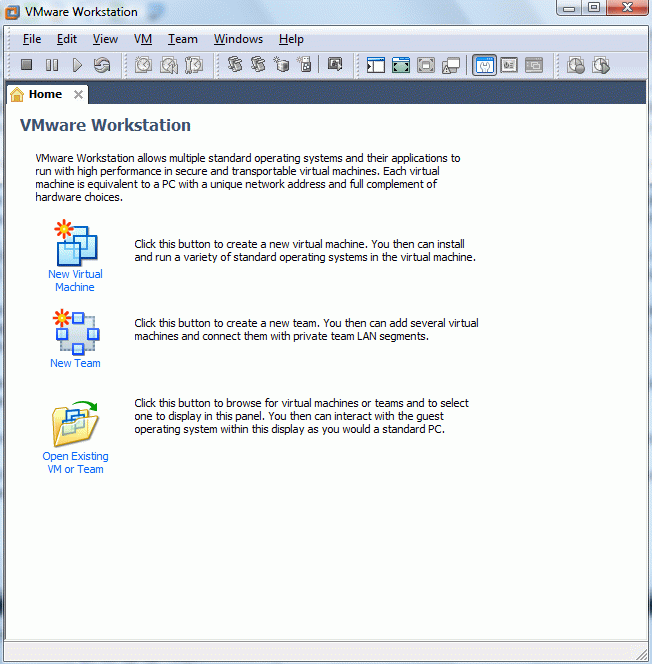Open the Edit menu

click(x=67, y=39)
